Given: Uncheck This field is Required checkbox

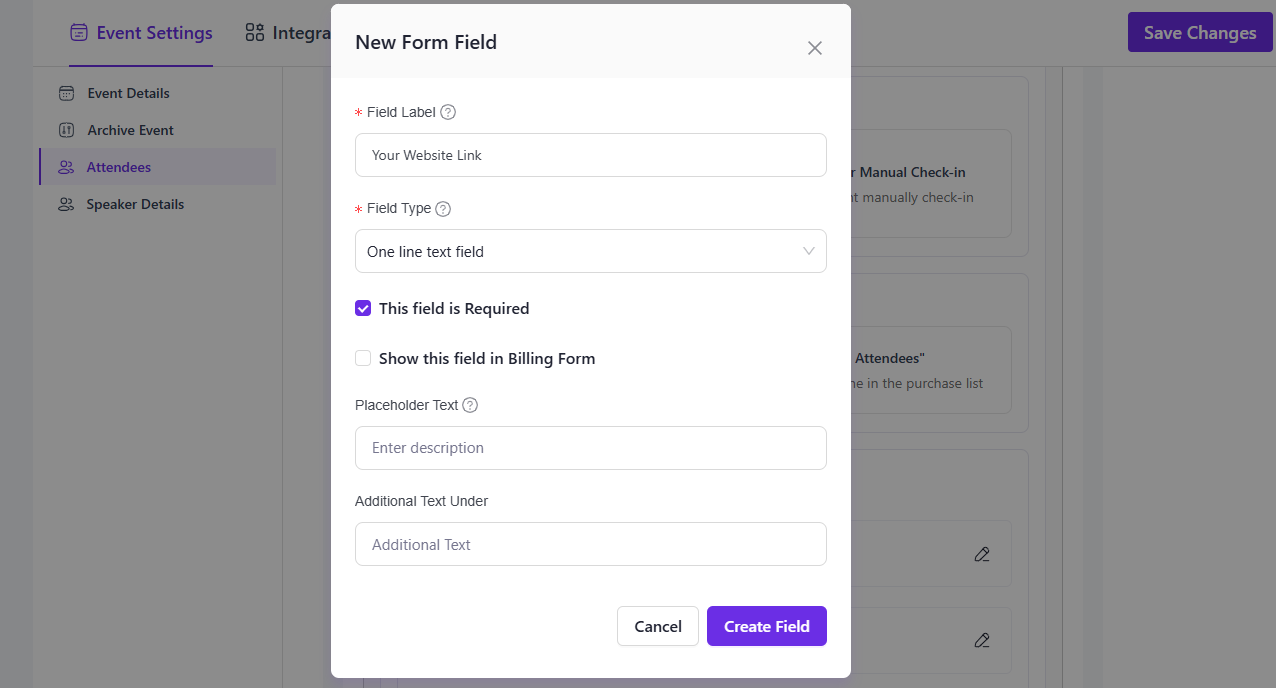Looking at the screenshot, I should pyautogui.click(x=363, y=308).
